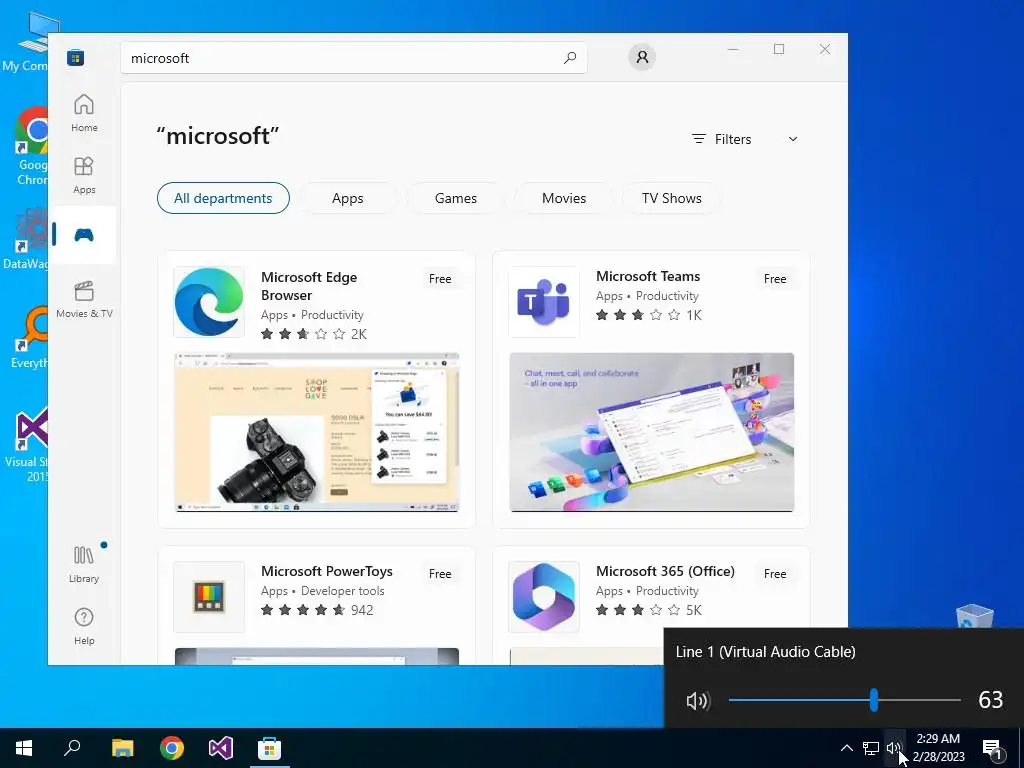Viewport: 1024px width, 768px height.
Task: Expand the Filters dropdown
Action: (x=744, y=139)
